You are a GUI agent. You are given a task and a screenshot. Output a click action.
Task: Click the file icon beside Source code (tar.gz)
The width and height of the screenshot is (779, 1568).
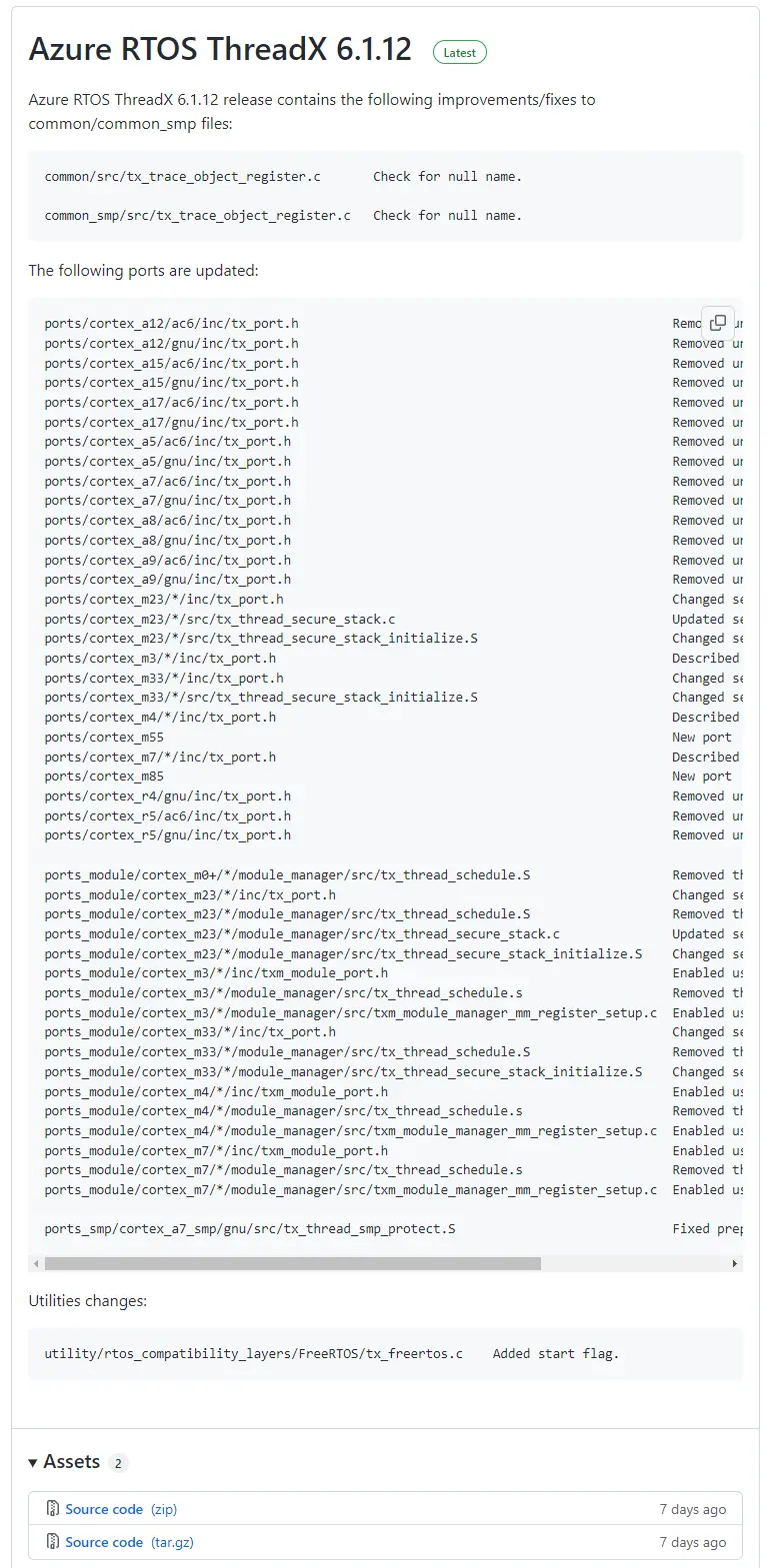click(53, 1541)
